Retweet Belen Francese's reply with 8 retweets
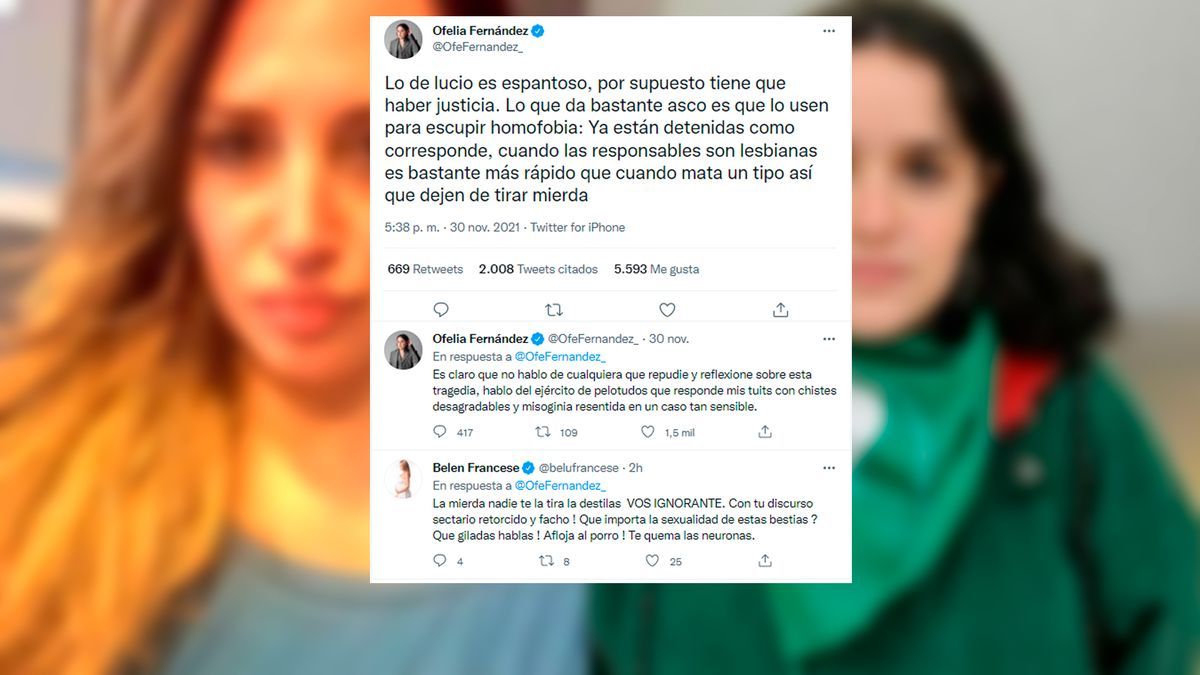The width and height of the screenshot is (1200, 675). (546, 561)
